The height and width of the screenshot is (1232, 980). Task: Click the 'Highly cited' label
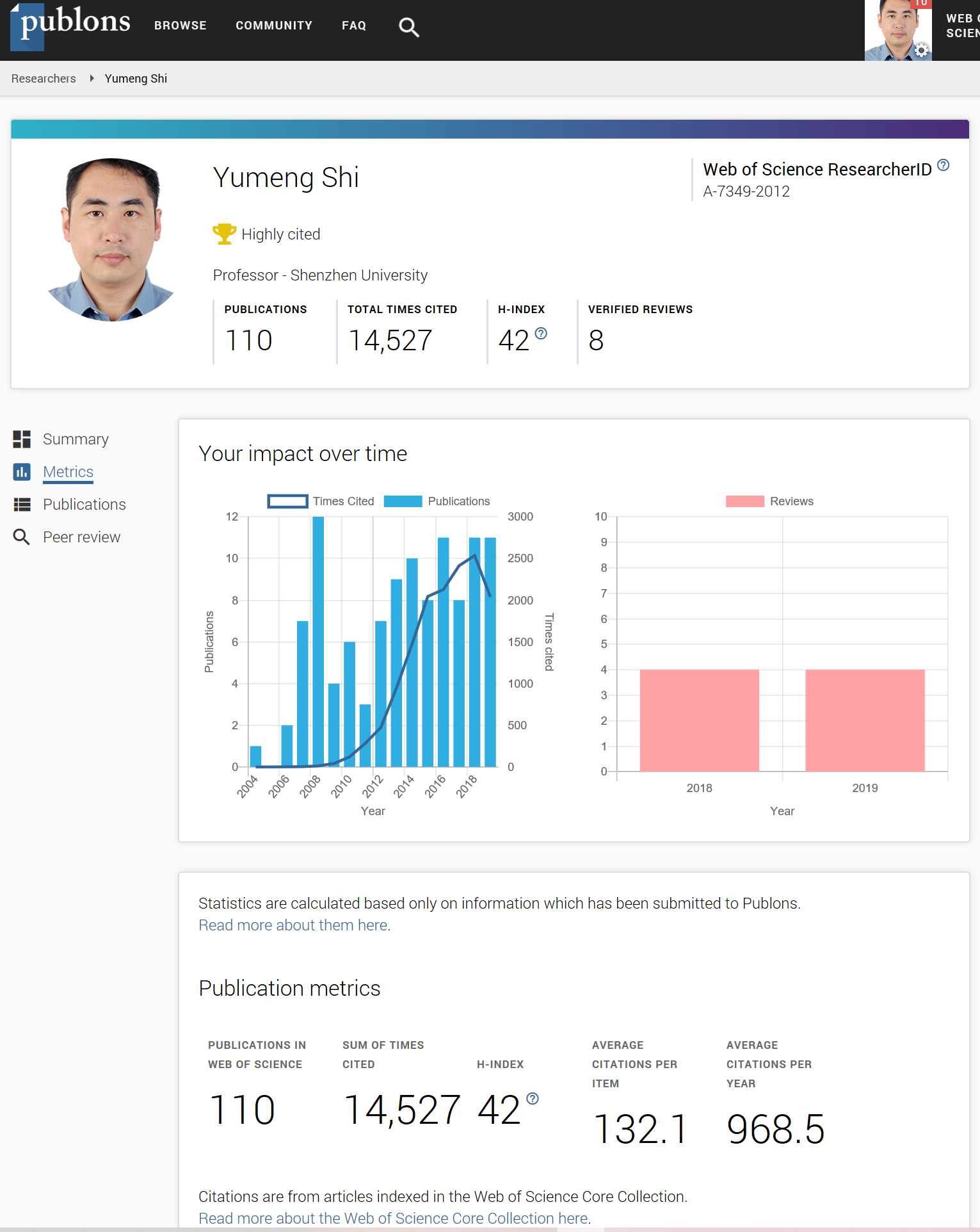[280, 234]
